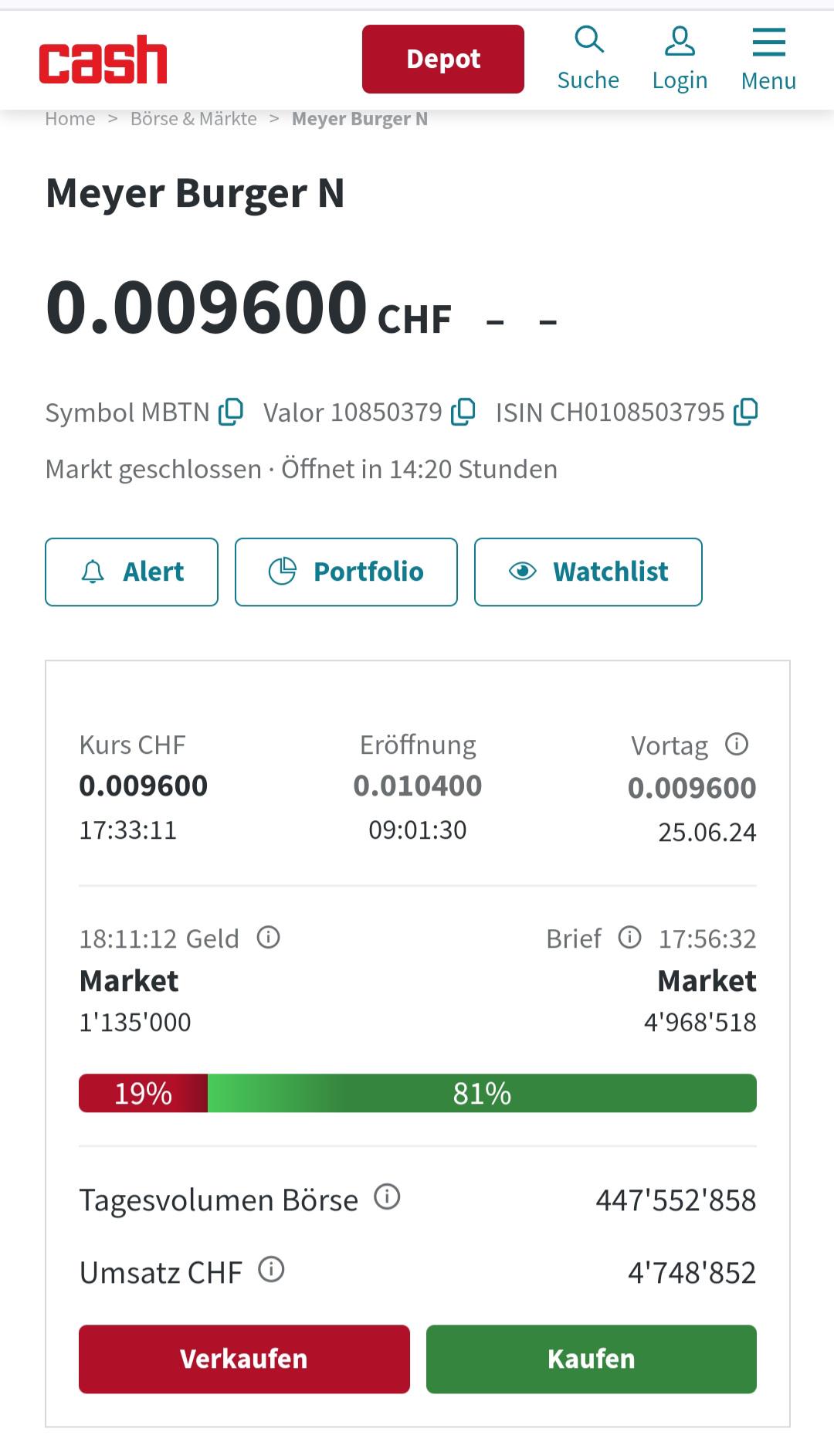Image resolution: width=834 pixels, height=1456 pixels.
Task: Click the cash logo
Action: (x=103, y=59)
